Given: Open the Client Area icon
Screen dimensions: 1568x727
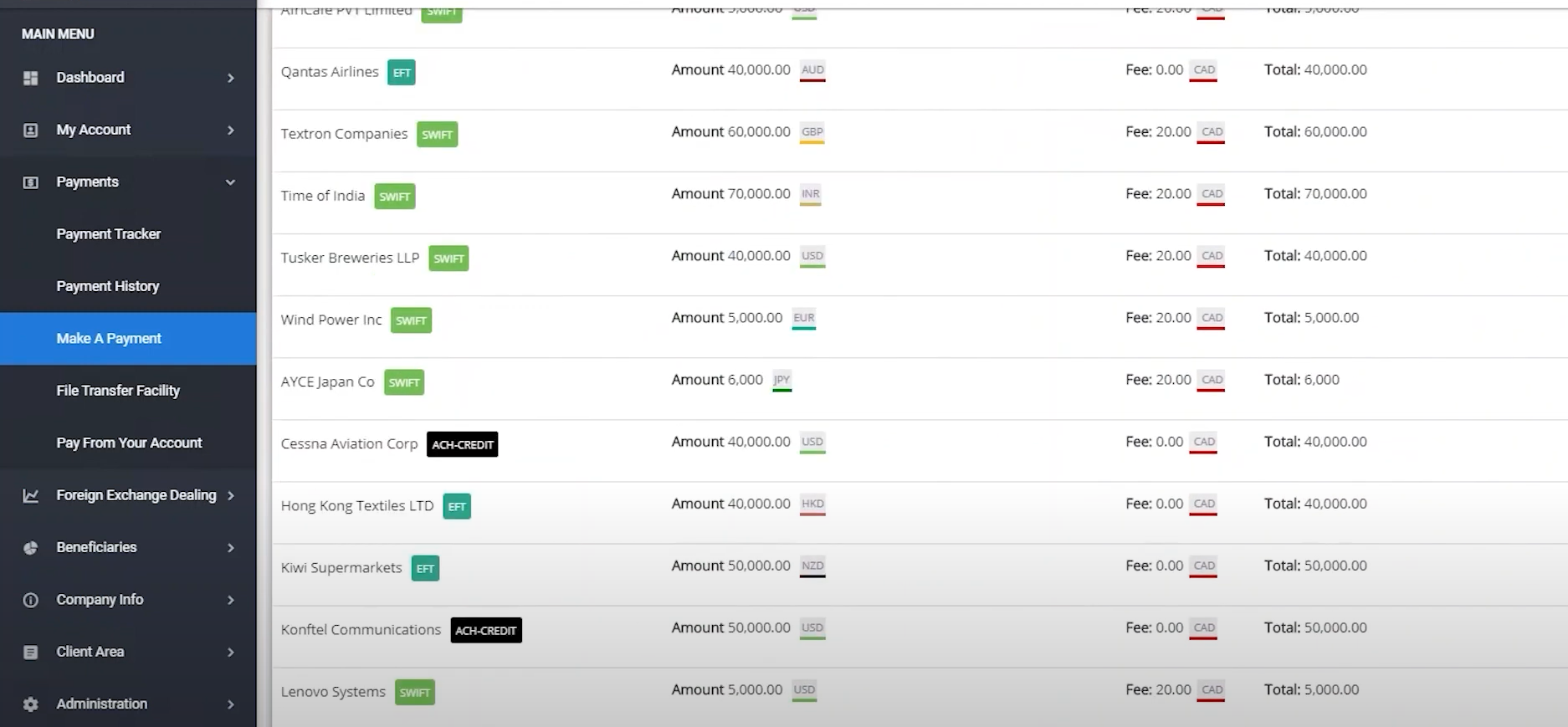Looking at the screenshot, I should point(31,652).
